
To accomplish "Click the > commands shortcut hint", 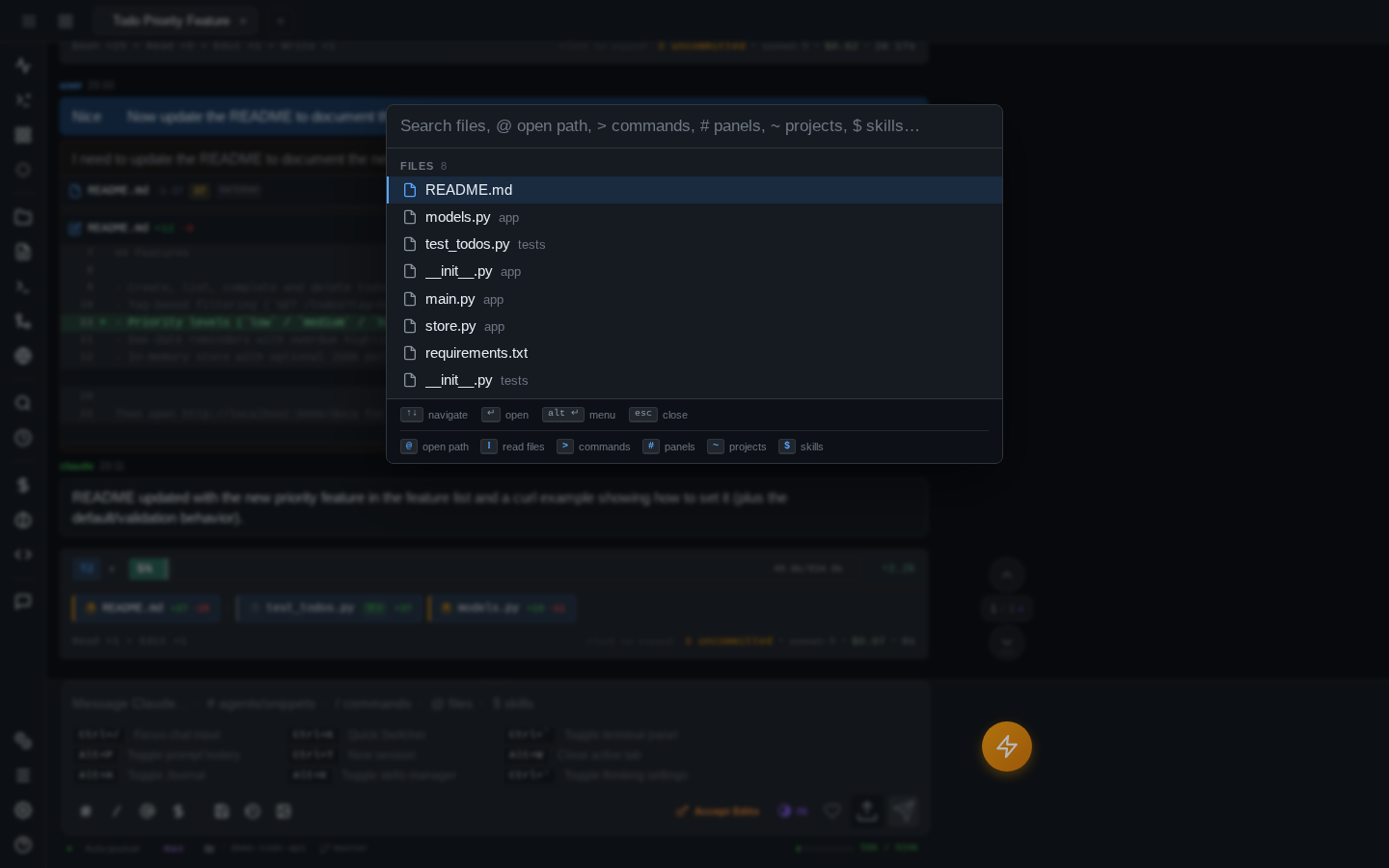I will point(593,447).
